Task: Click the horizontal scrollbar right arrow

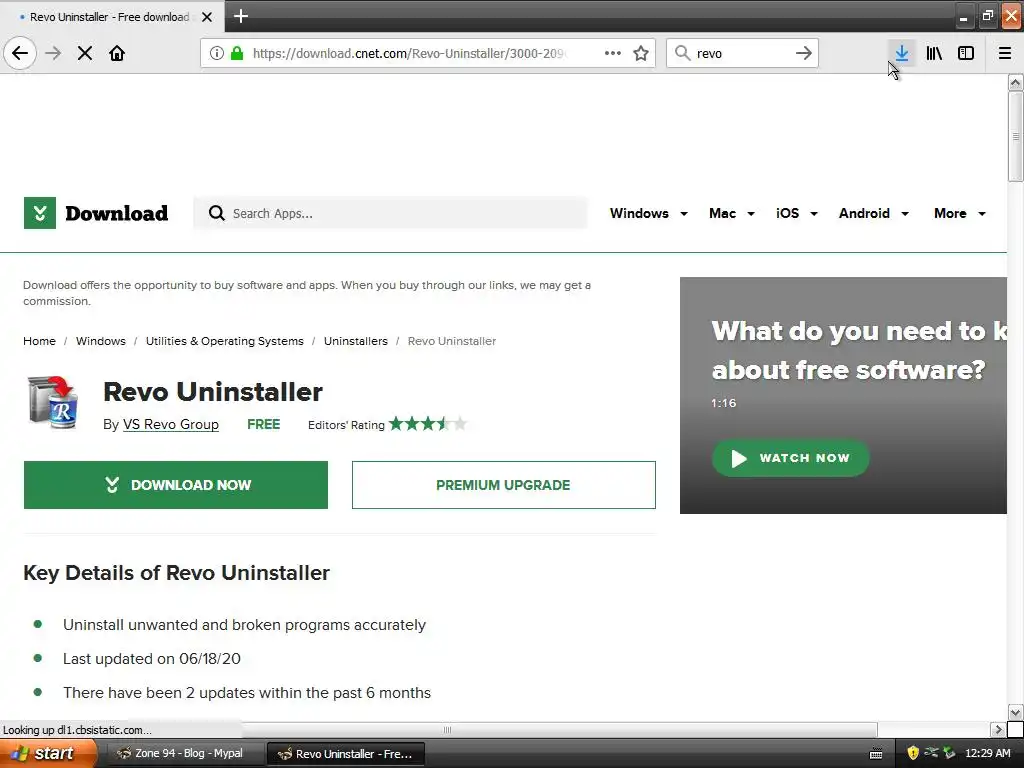Action: [998, 729]
